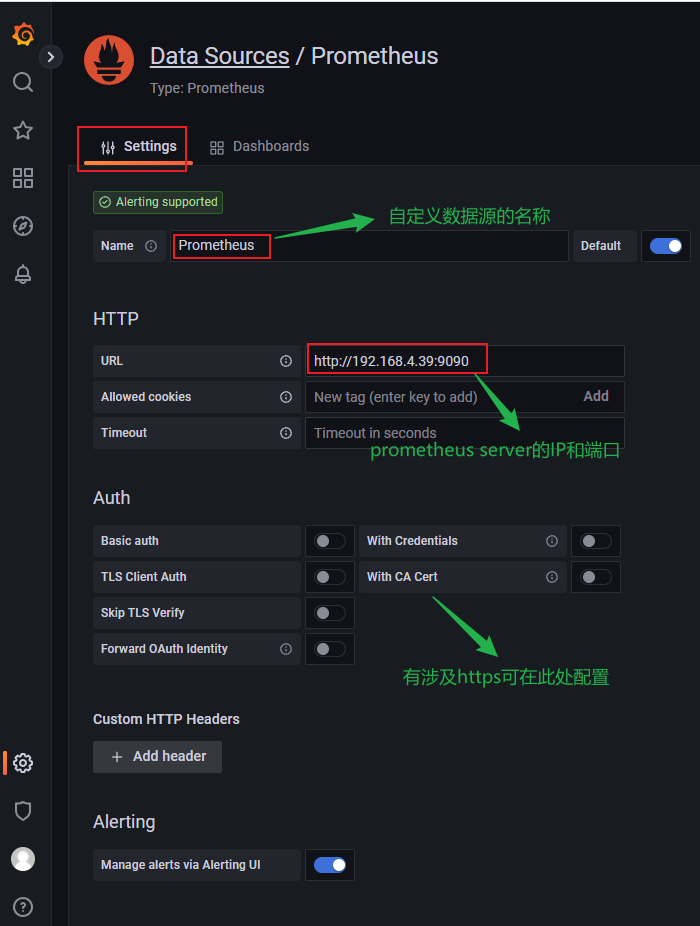
Task: Open Help question mark icon
Action: pos(23,907)
